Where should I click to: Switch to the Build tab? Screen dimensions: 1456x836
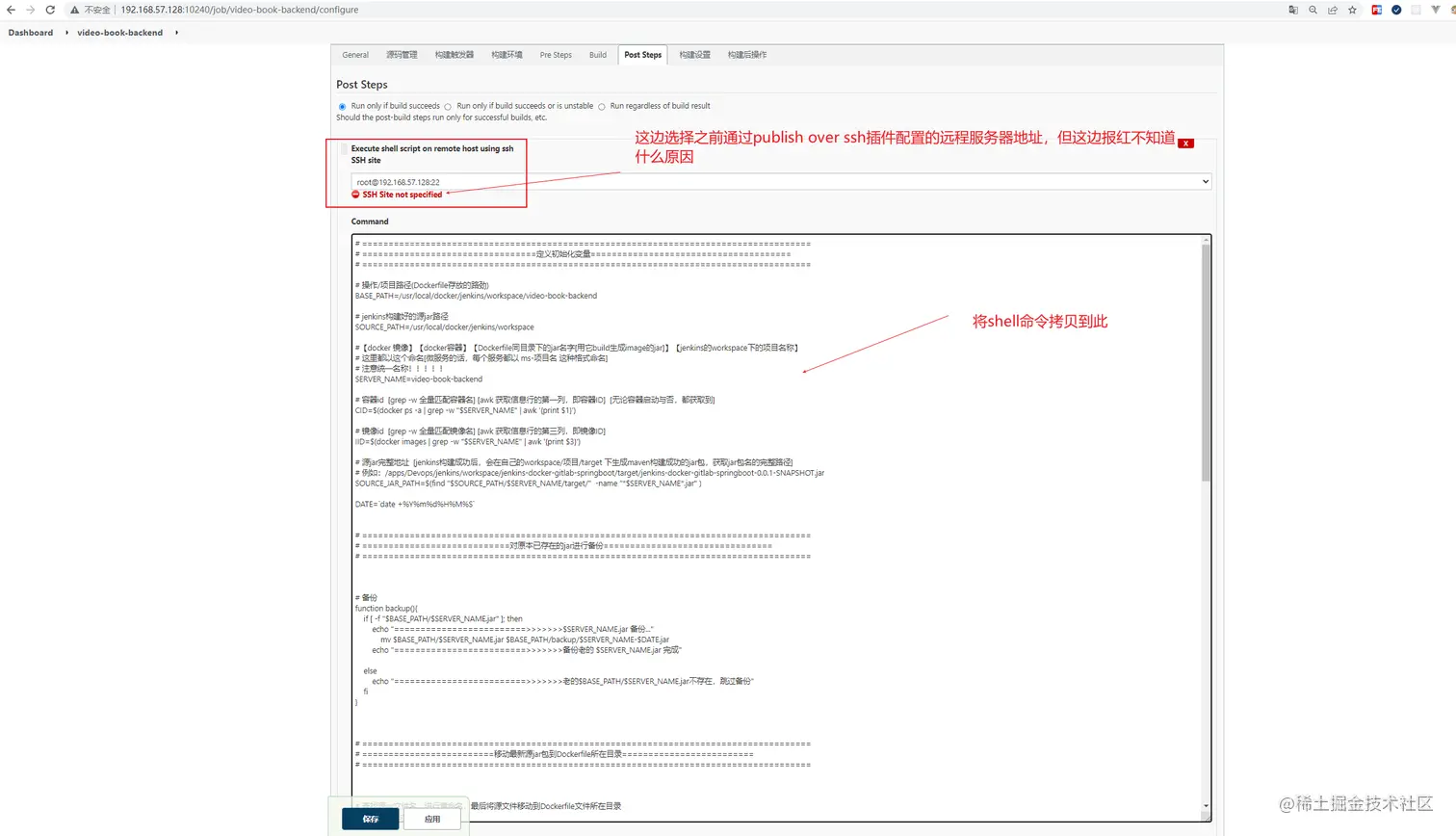tap(598, 55)
